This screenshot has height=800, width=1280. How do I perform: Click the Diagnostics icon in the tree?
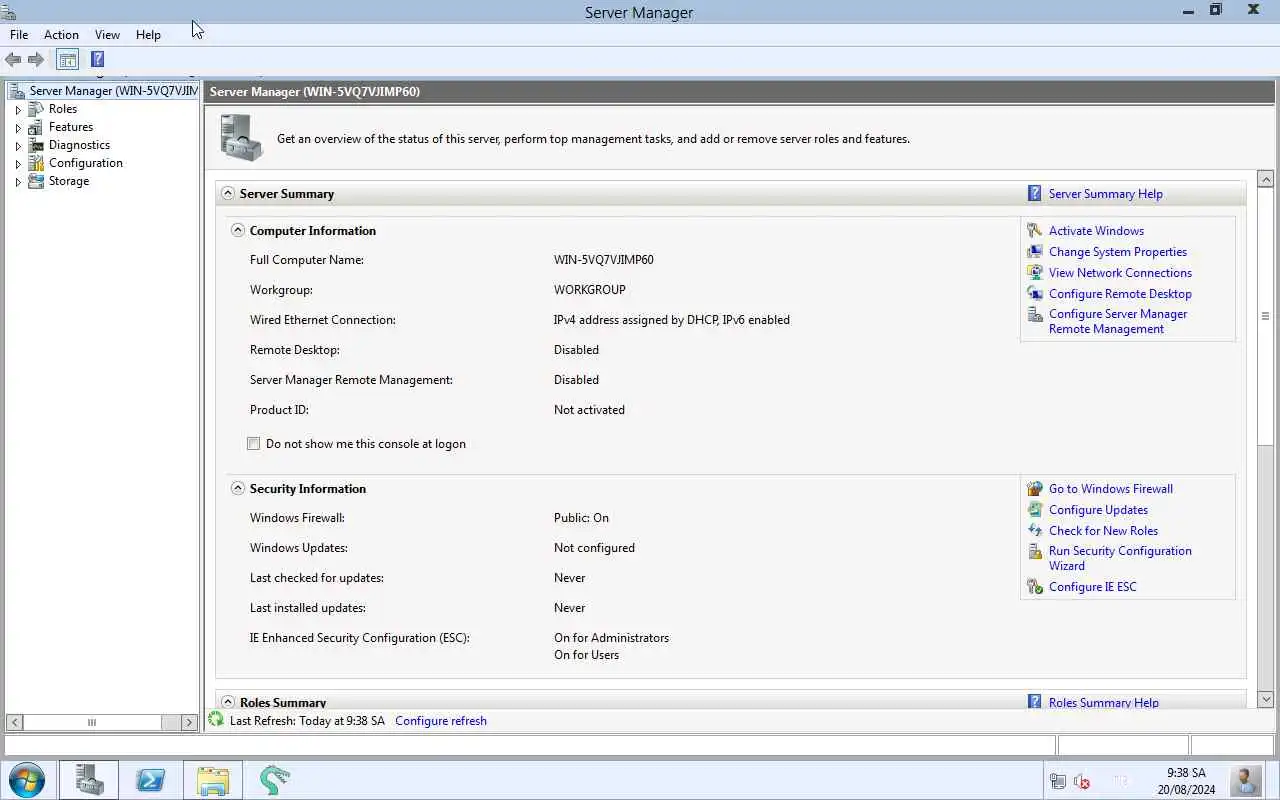(36, 145)
